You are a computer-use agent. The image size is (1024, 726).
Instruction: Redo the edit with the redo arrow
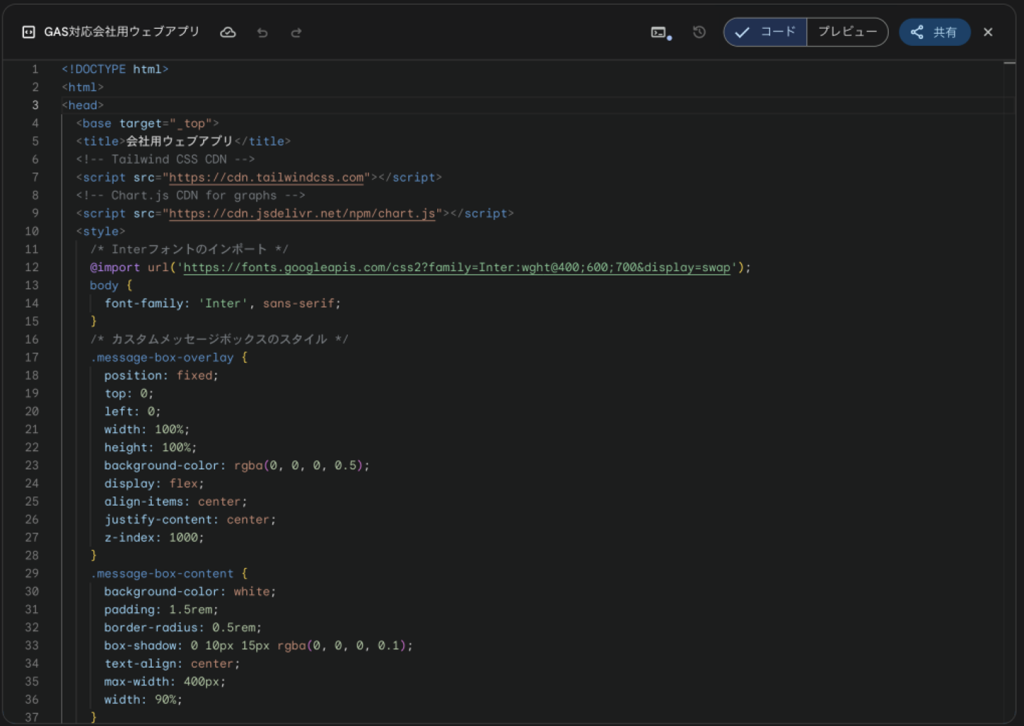tap(296, 32)
